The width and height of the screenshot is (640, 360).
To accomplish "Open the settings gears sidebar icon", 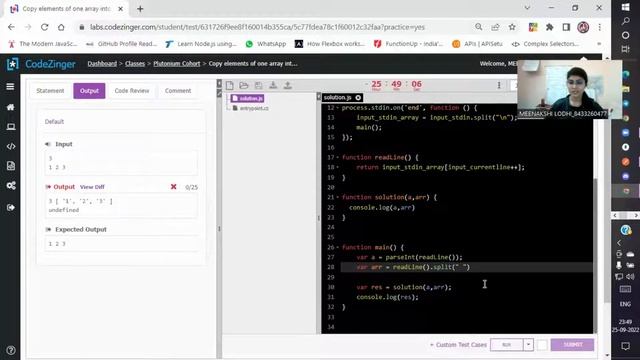I will [11, 186].
